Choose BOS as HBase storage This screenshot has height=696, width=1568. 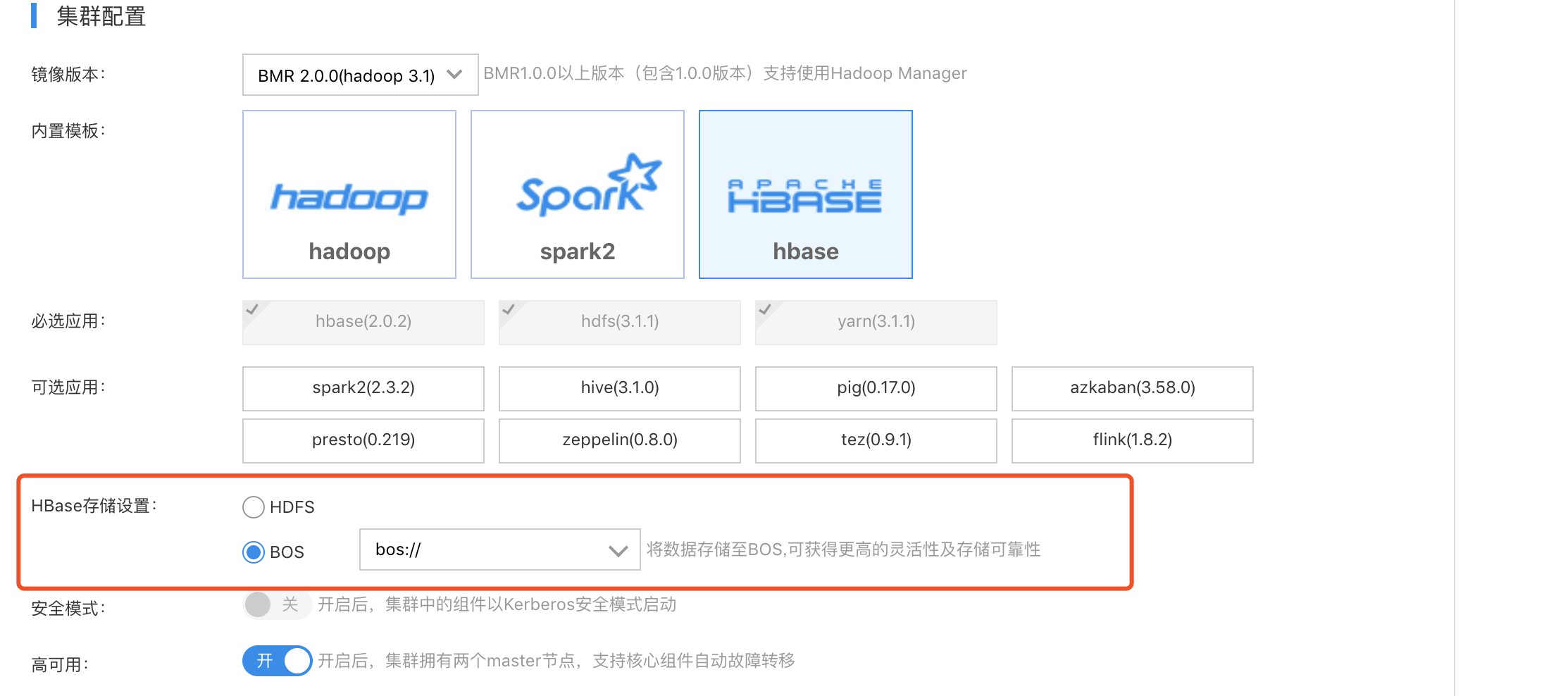[x=254, y=552]
